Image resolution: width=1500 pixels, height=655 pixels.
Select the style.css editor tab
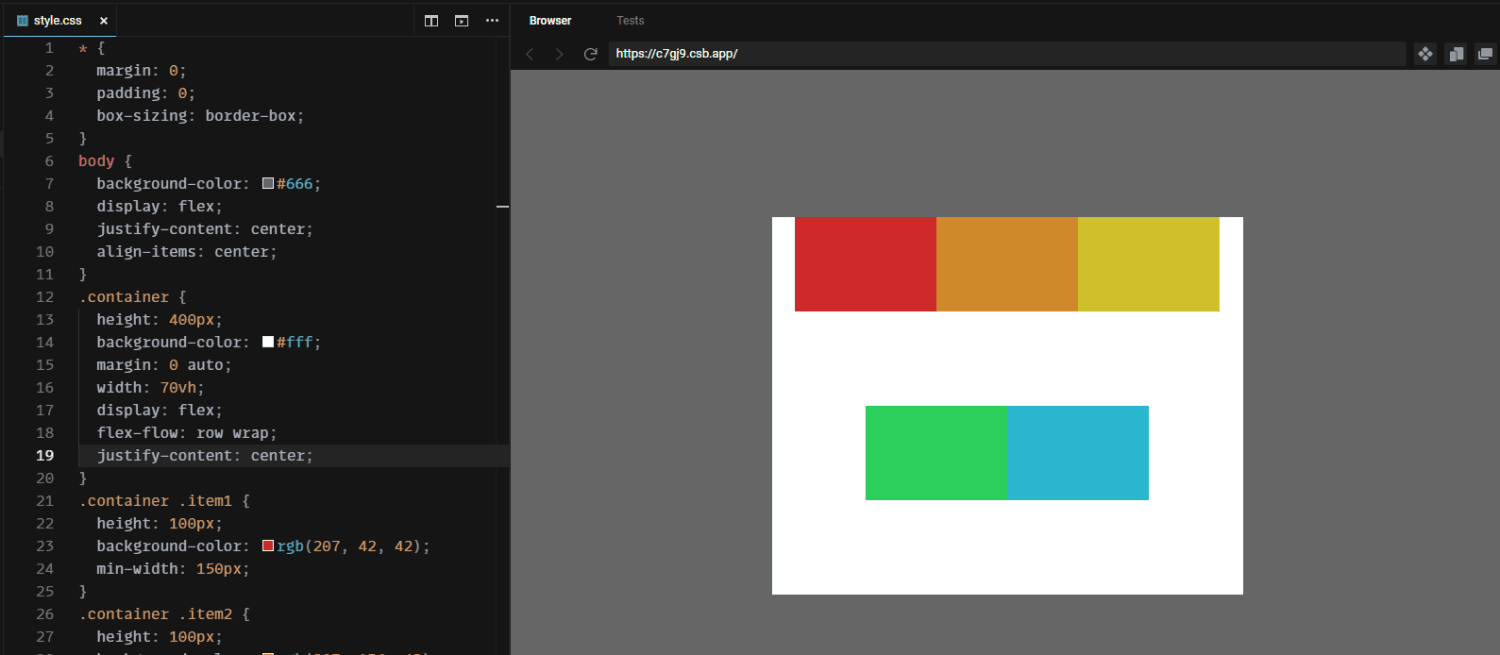tap(60, 20)
